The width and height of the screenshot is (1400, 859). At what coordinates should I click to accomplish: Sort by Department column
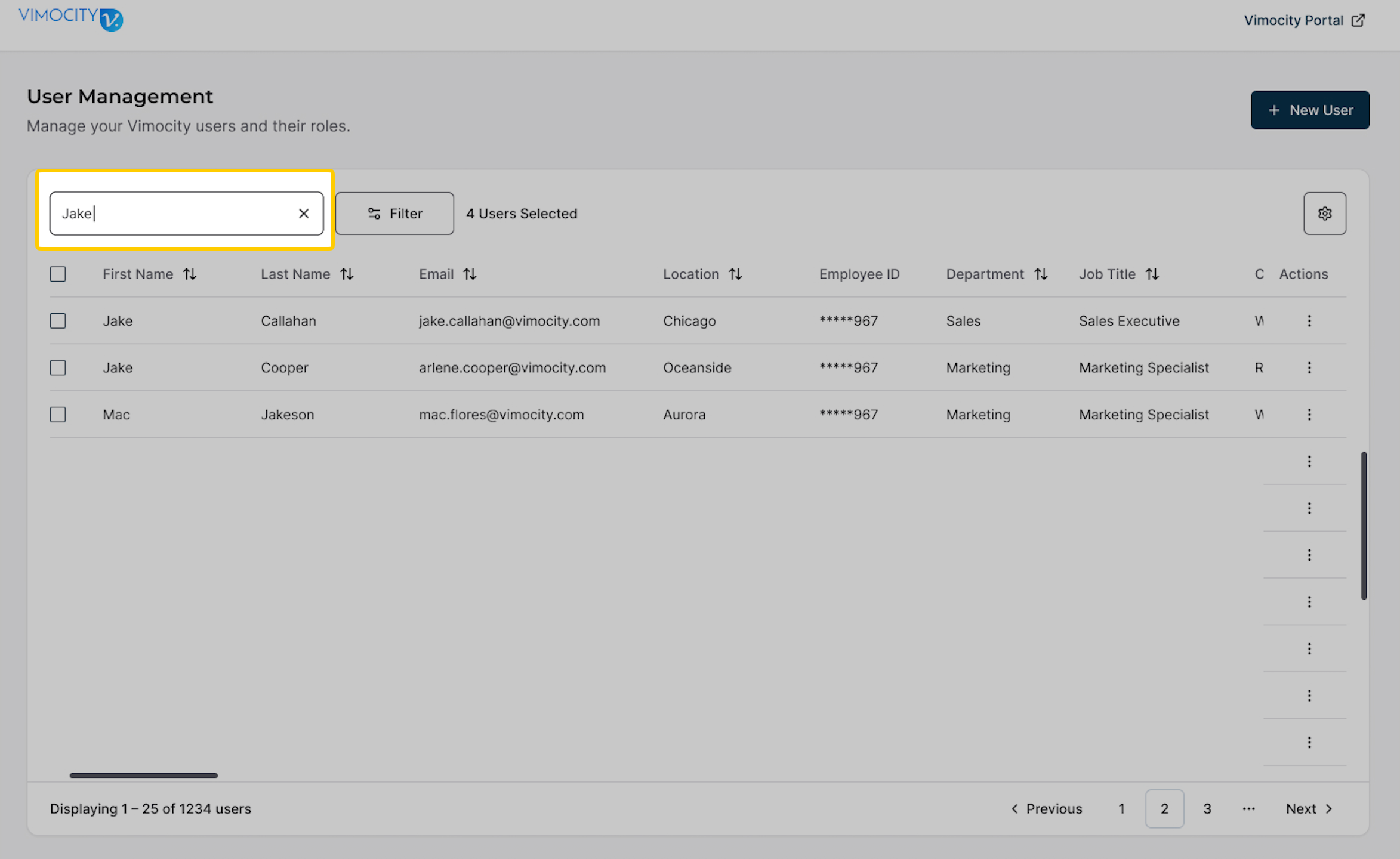(x=1041, y=274)
